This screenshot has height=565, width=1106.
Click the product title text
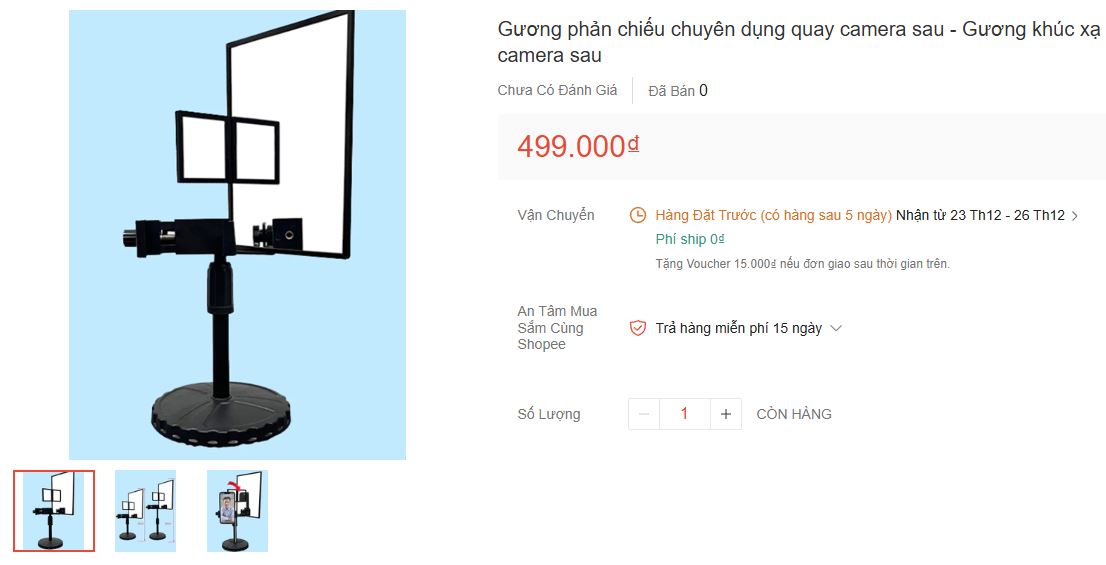point(799,42)
